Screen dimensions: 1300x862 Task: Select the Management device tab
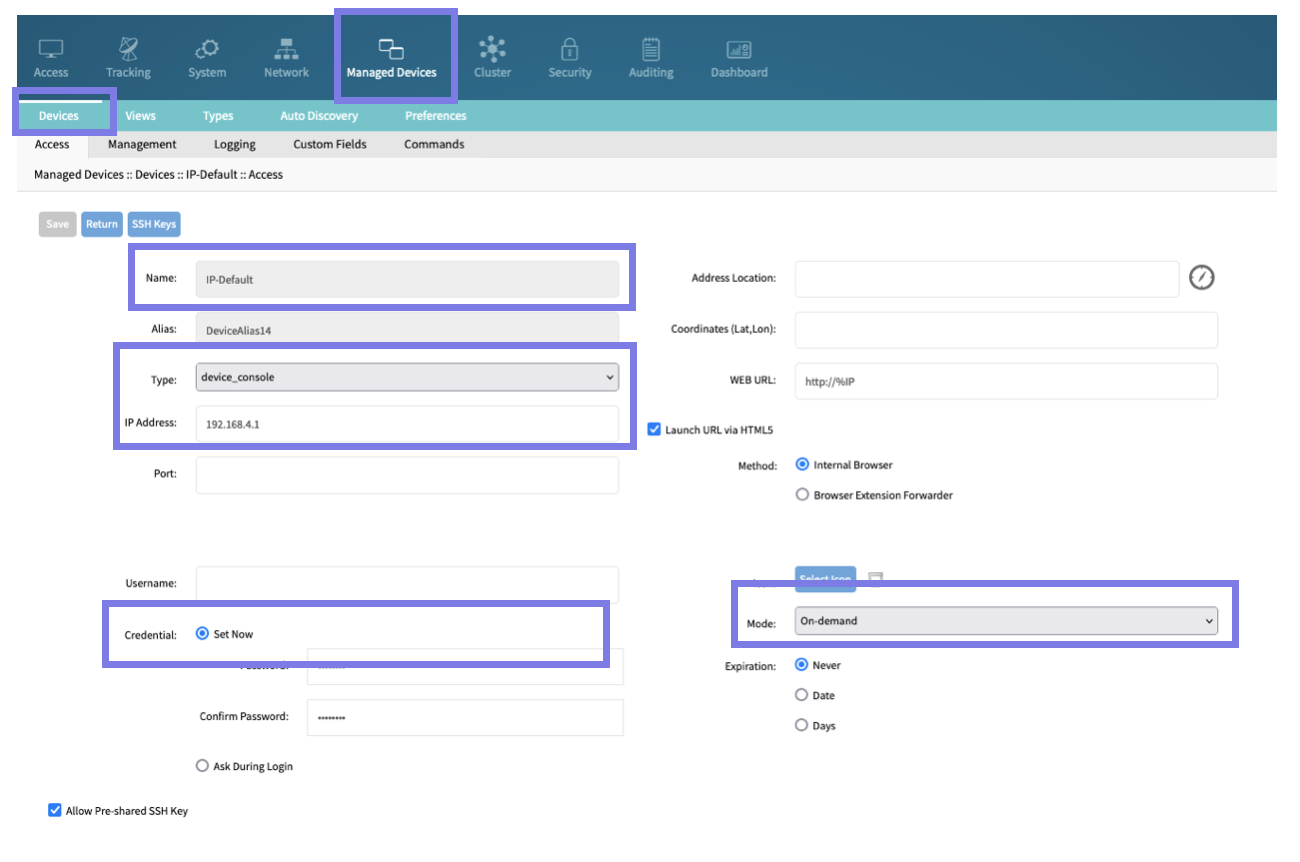point(142,144)
